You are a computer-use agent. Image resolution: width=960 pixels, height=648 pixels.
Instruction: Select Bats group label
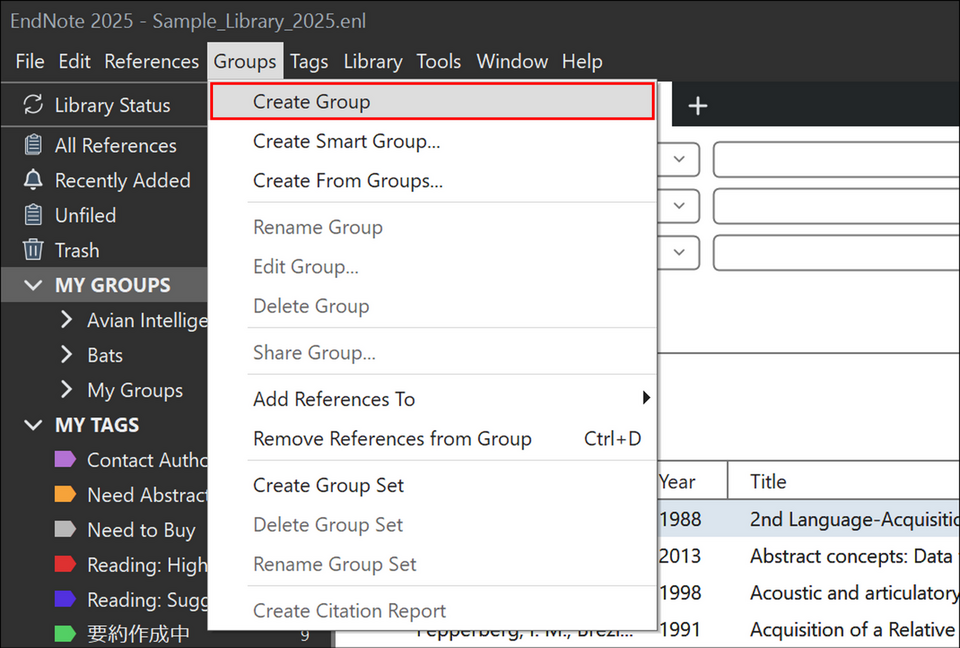click(105, 355)
